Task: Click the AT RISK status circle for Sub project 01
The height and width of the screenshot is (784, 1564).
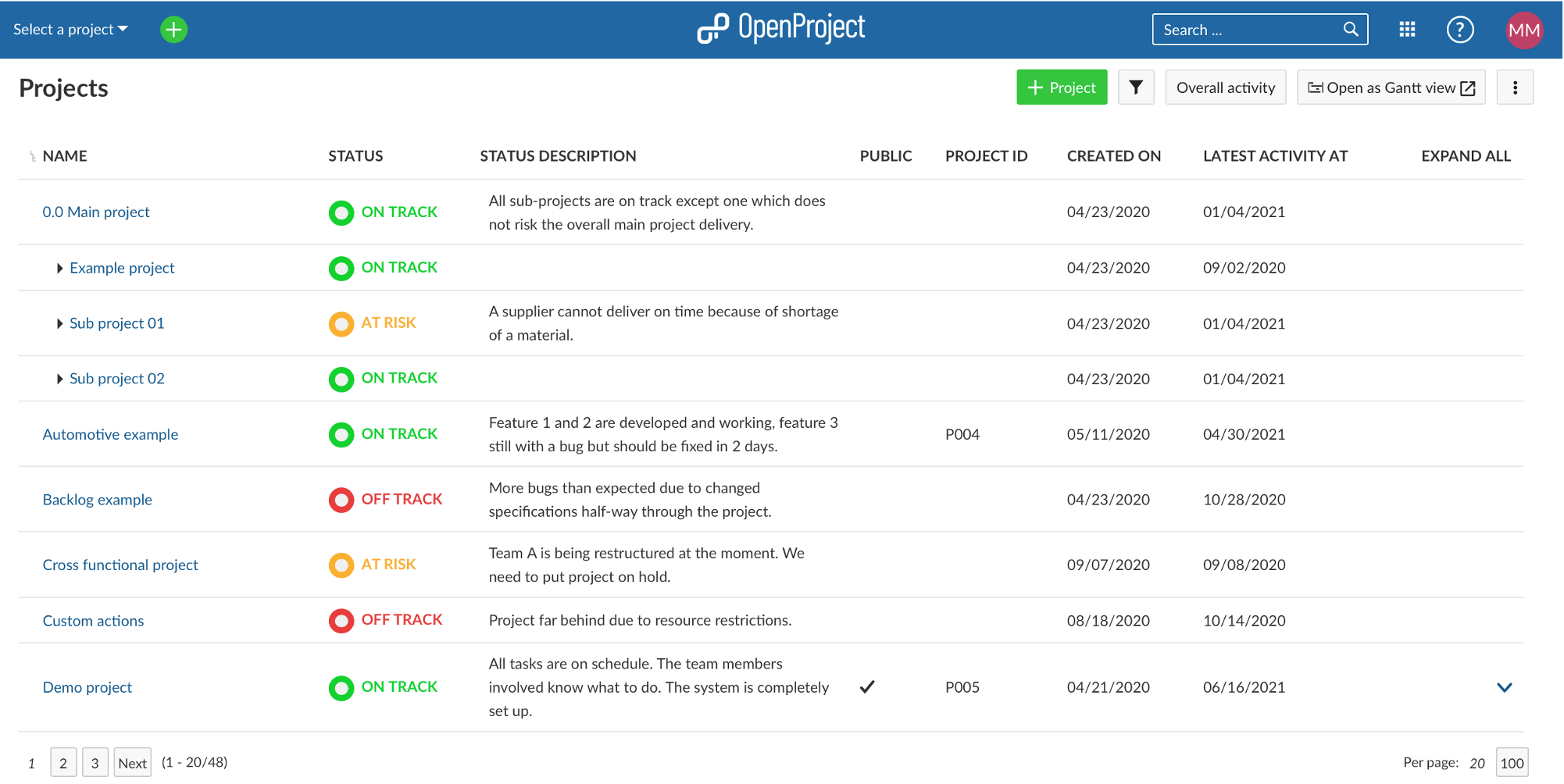Action: click(341, 324)
